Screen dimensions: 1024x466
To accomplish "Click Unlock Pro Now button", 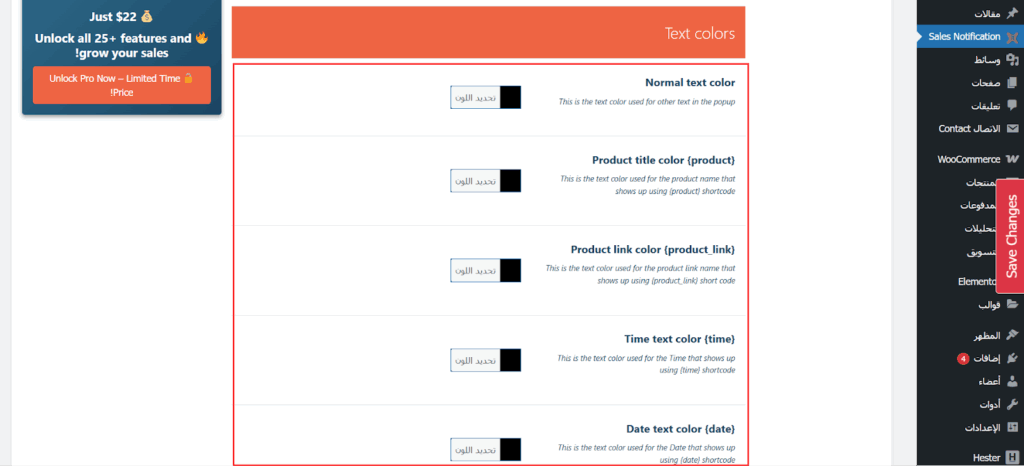I will click(x=121, y=85).
